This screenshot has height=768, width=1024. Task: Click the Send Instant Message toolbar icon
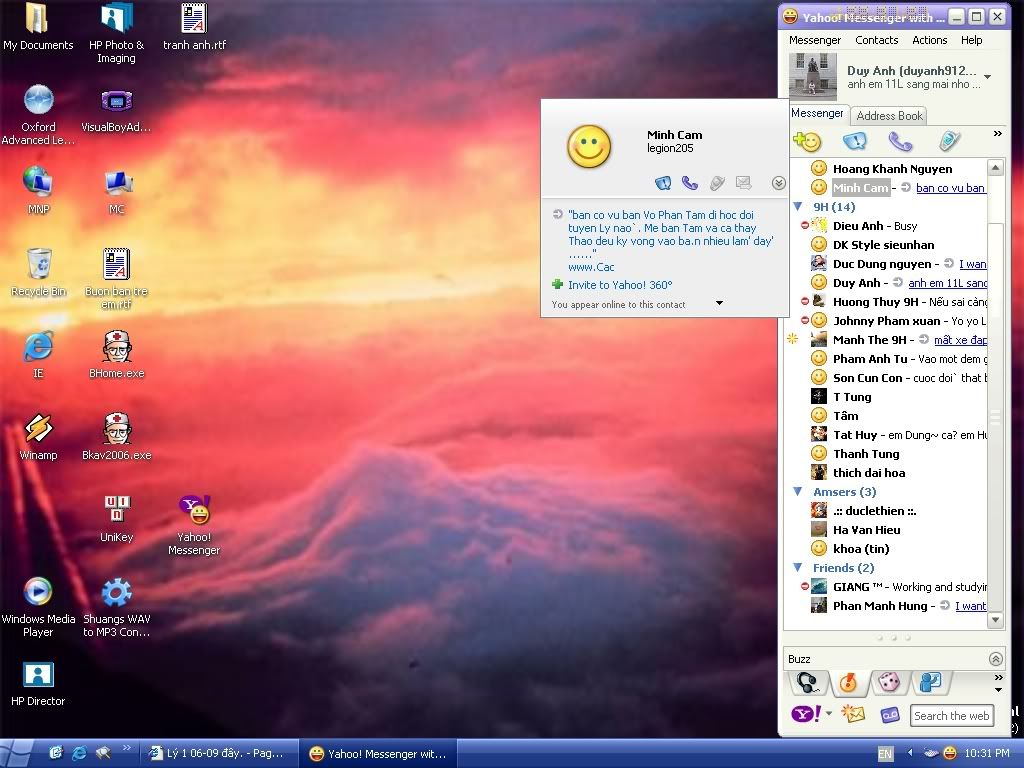tap(854, 141)
